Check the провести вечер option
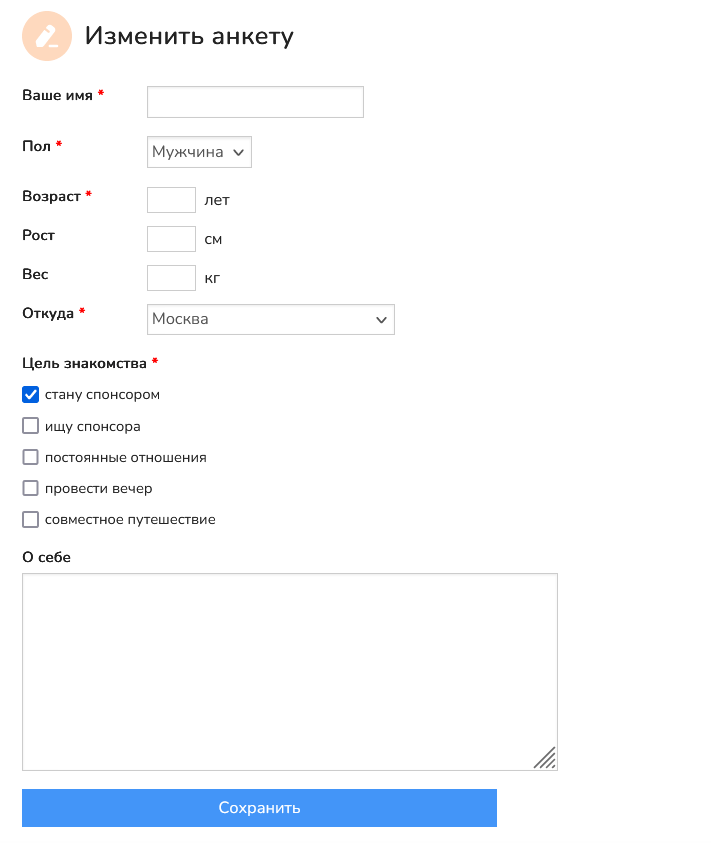This screenshot has height=843, width=711. point(31,489)
